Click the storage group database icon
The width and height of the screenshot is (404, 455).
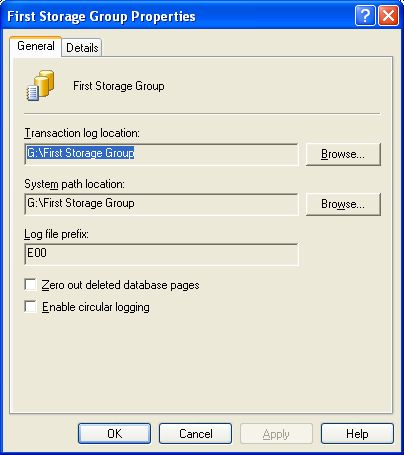coord(40,85)
